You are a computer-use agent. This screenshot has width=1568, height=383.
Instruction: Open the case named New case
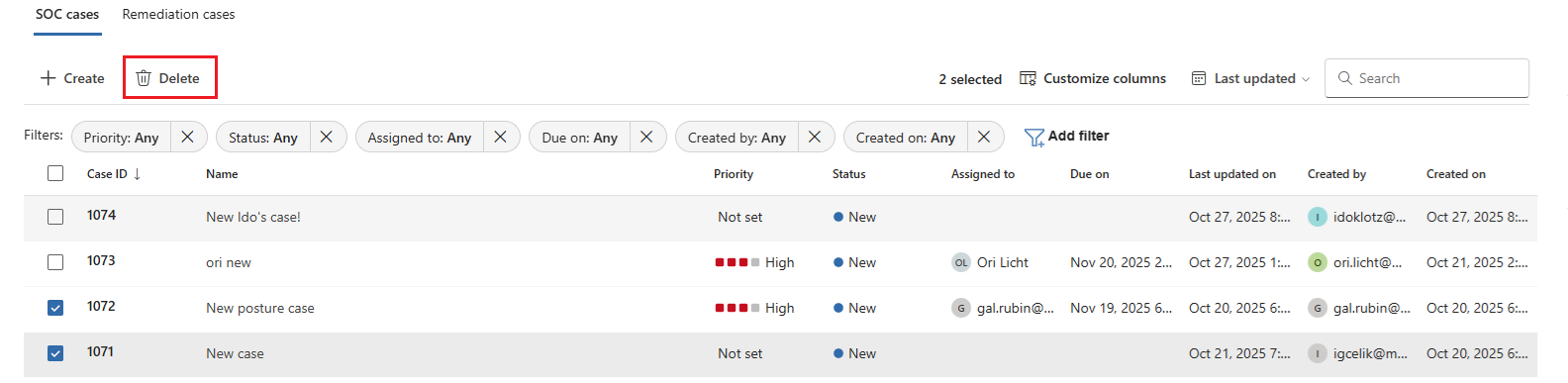pyautogui.click(x=235, y=353)
